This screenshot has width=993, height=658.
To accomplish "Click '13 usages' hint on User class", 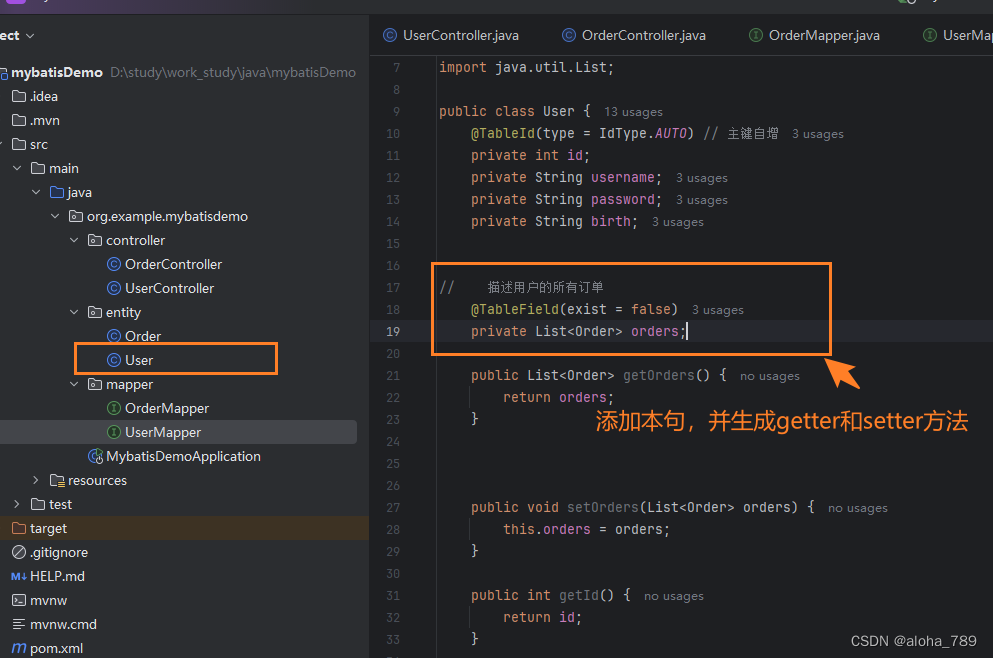I will [x=633, y=112].
